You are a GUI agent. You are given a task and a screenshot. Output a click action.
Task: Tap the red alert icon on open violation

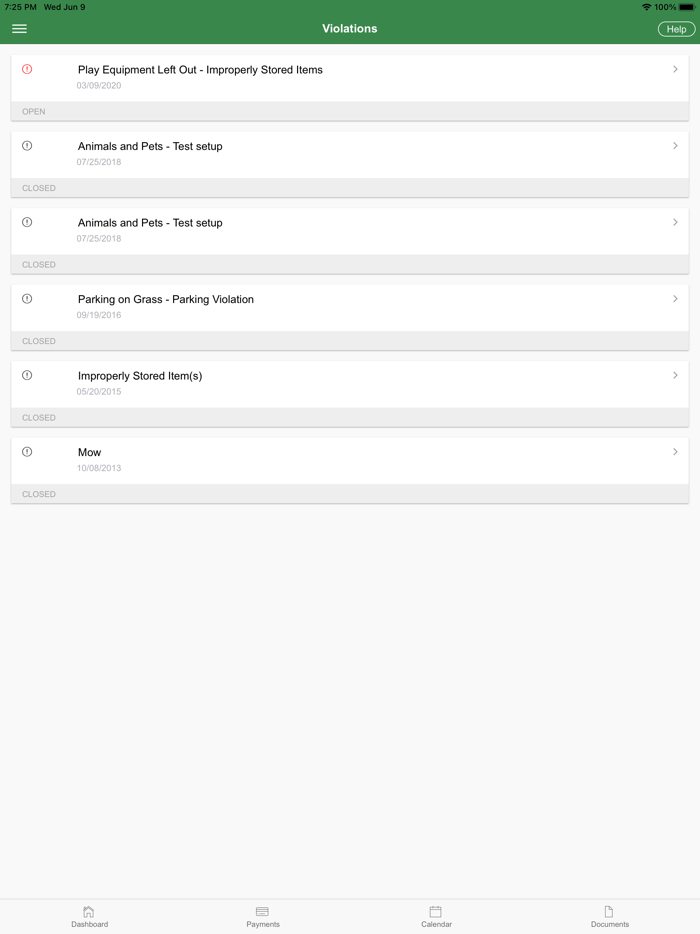[x=27, y=69]
